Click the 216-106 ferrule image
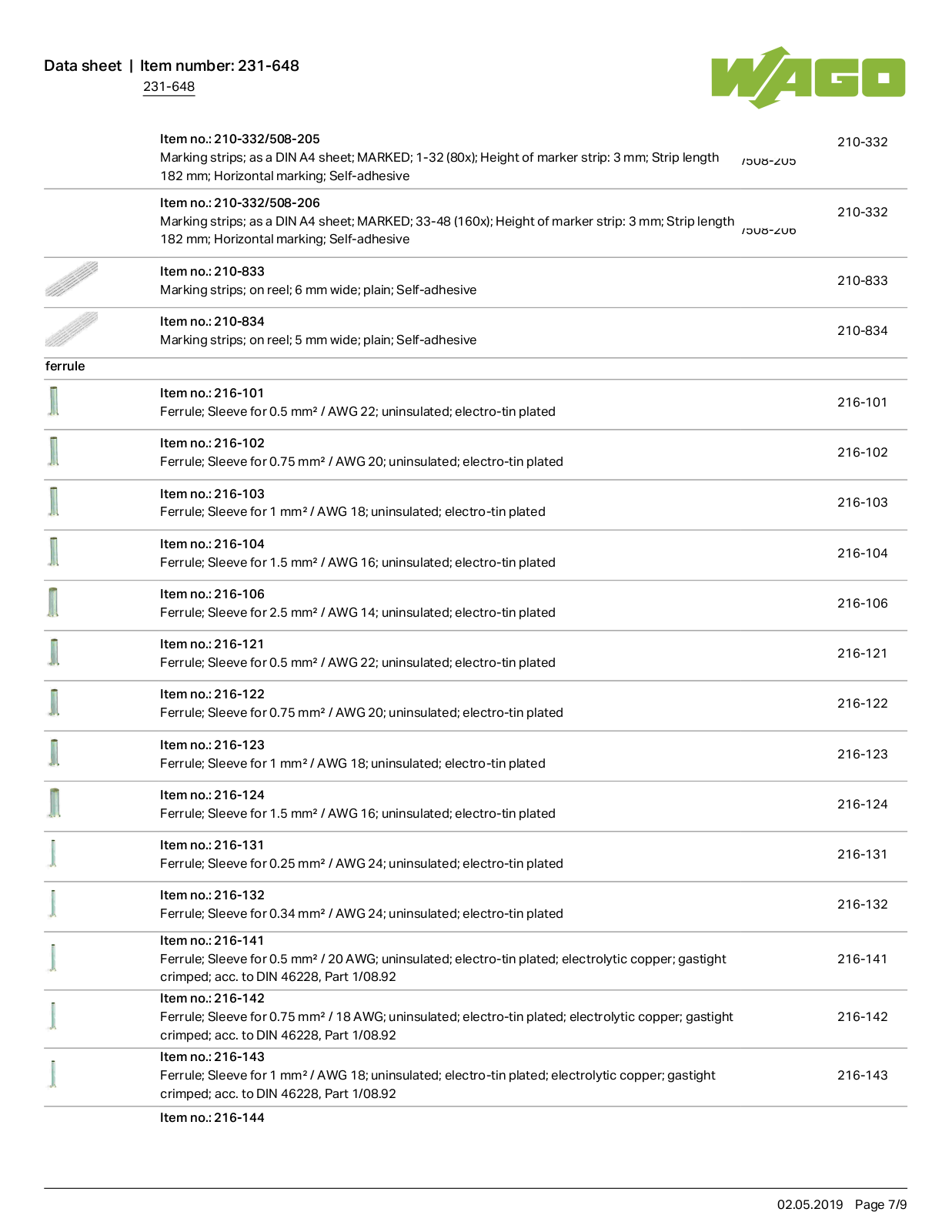Image resolution: width=952 pixels, height=1232 pixels. [x=54, y=602]
